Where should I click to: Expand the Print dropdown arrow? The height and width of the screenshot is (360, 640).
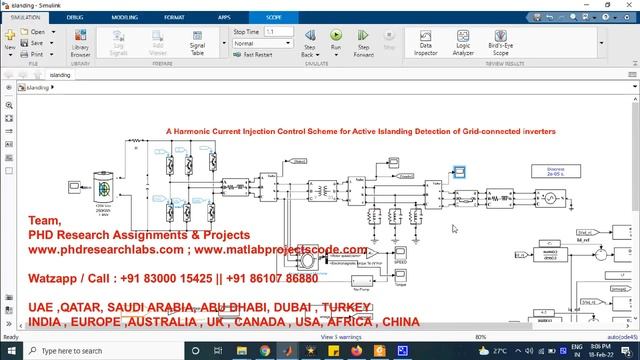tap(52, 54)
